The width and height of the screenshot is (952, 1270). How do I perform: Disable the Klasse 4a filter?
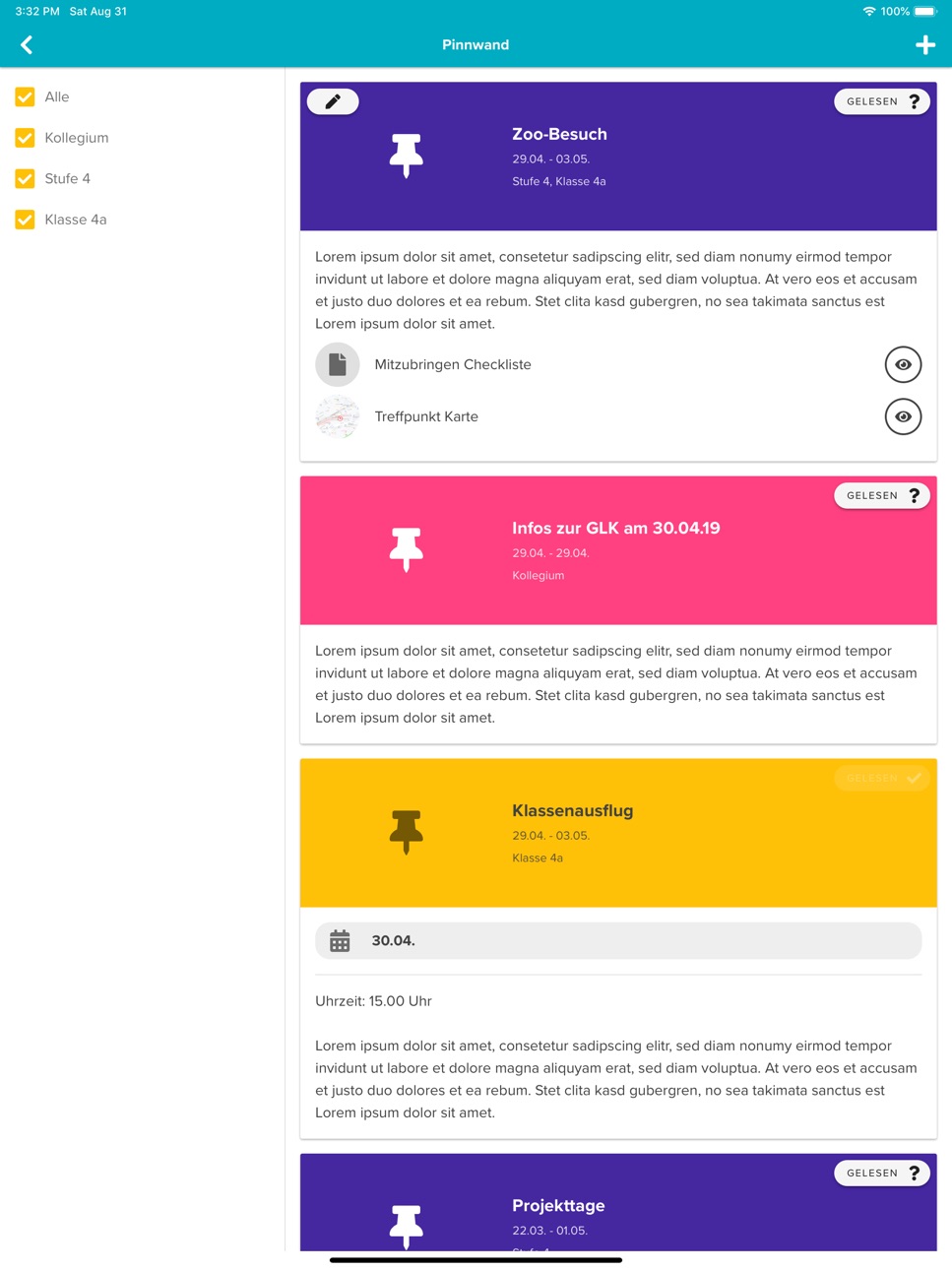(x=26, y=220)
